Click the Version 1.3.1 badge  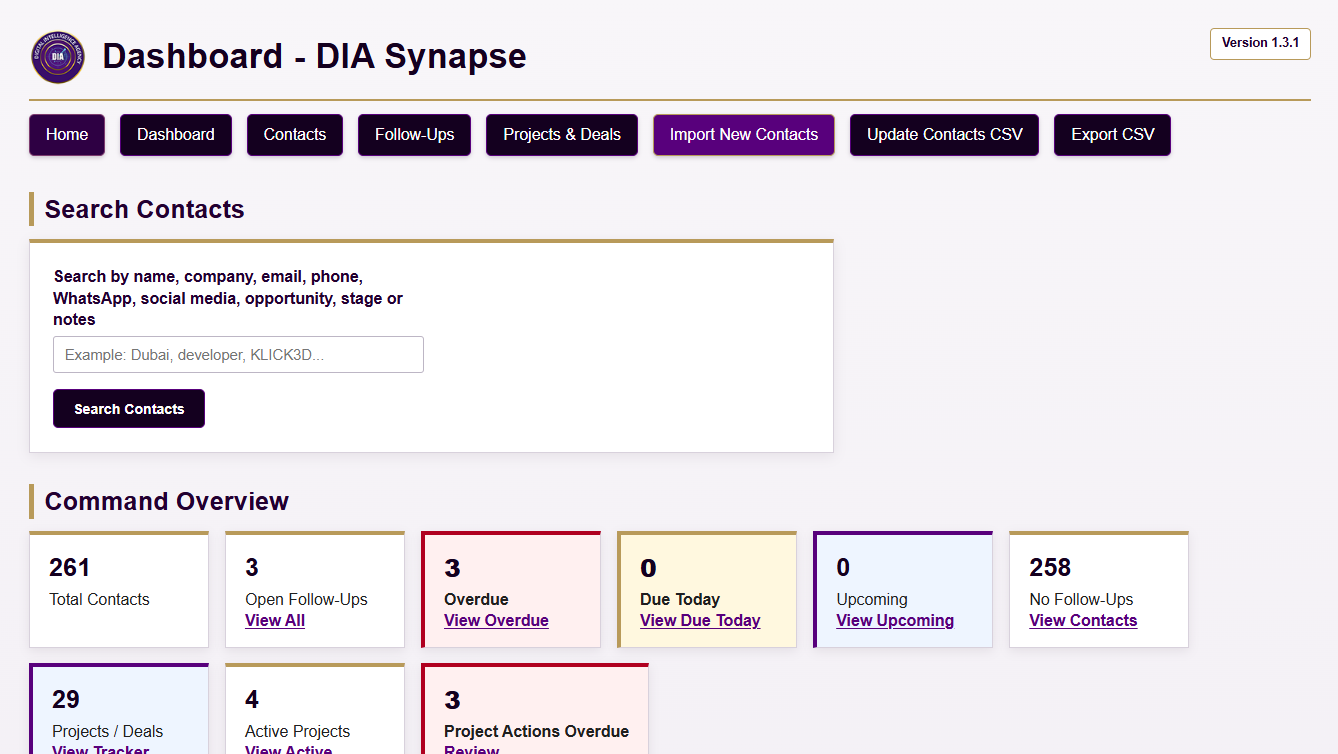[x=1260, y=43]
